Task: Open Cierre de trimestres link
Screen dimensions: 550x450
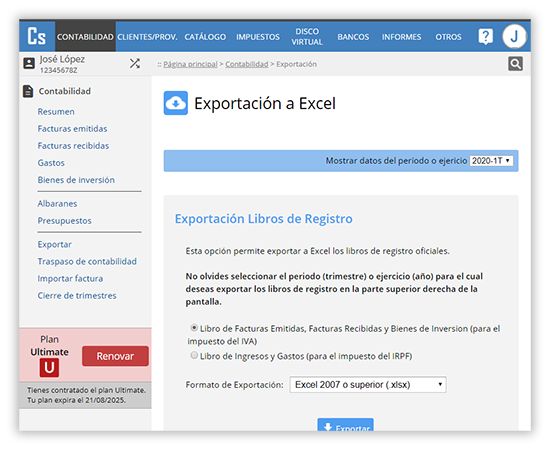Action: (x=77, y=296)
